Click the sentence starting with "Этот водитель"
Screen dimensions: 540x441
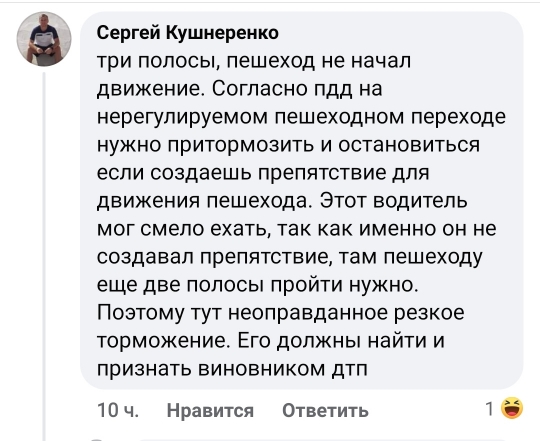pos(393,201)
